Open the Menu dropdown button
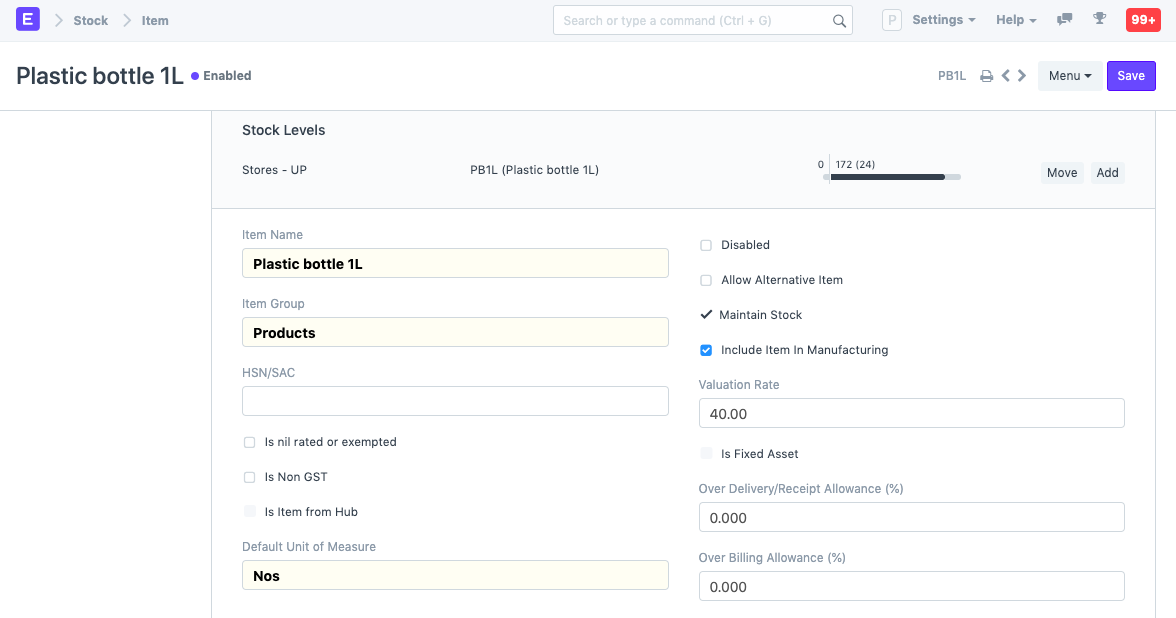Viewport: 1176px width, 618px height. click(1069, 76)
